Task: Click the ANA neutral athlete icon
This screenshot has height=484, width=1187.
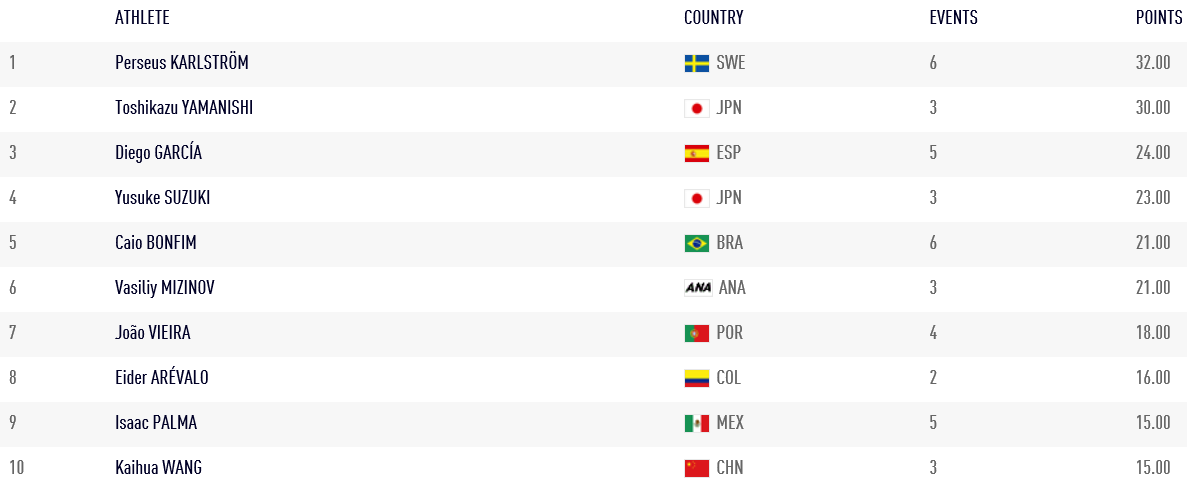Action: [x=698, y=288]
